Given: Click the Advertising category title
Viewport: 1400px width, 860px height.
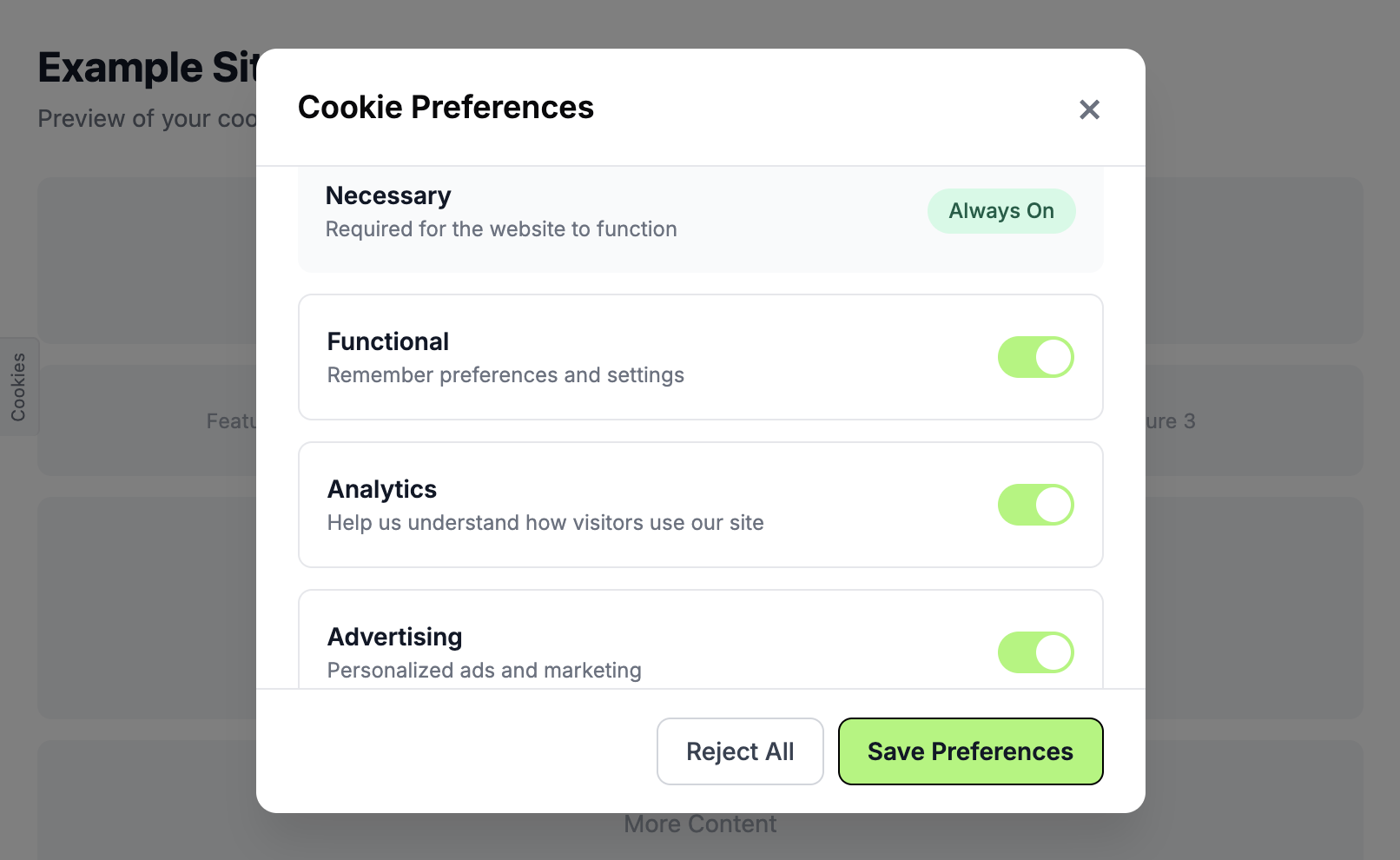Looking at the screenshot, I should pos(394,638).
